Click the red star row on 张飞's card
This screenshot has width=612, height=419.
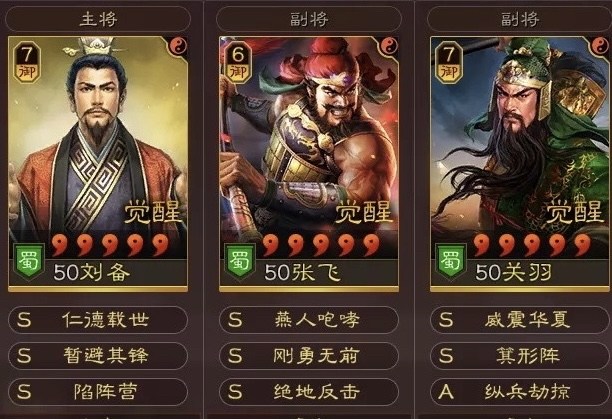click(x=321, y=245)
